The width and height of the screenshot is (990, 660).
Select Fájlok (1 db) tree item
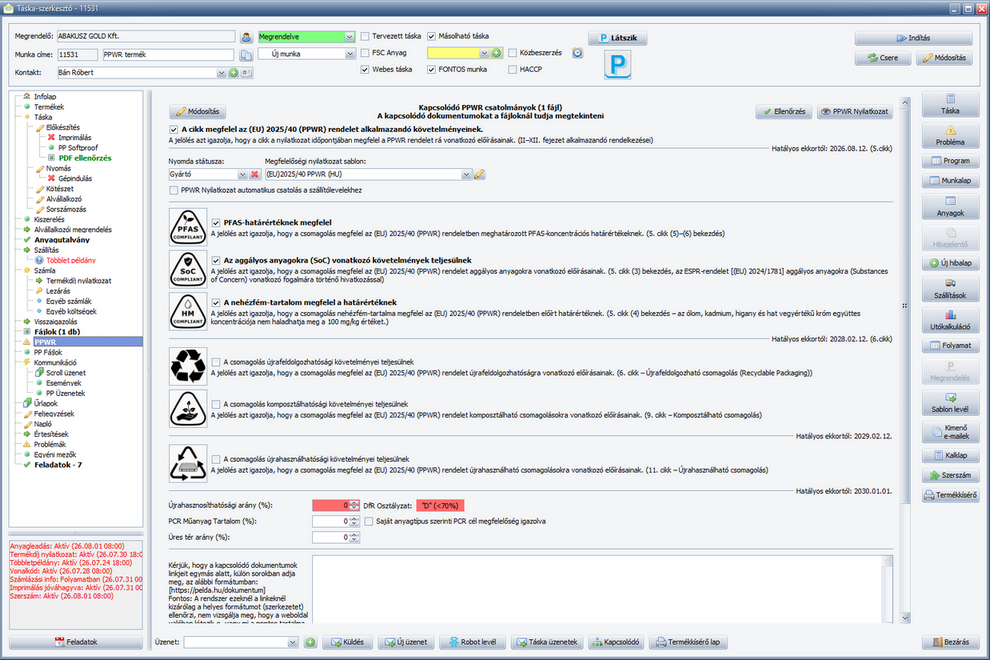[57, 332]
